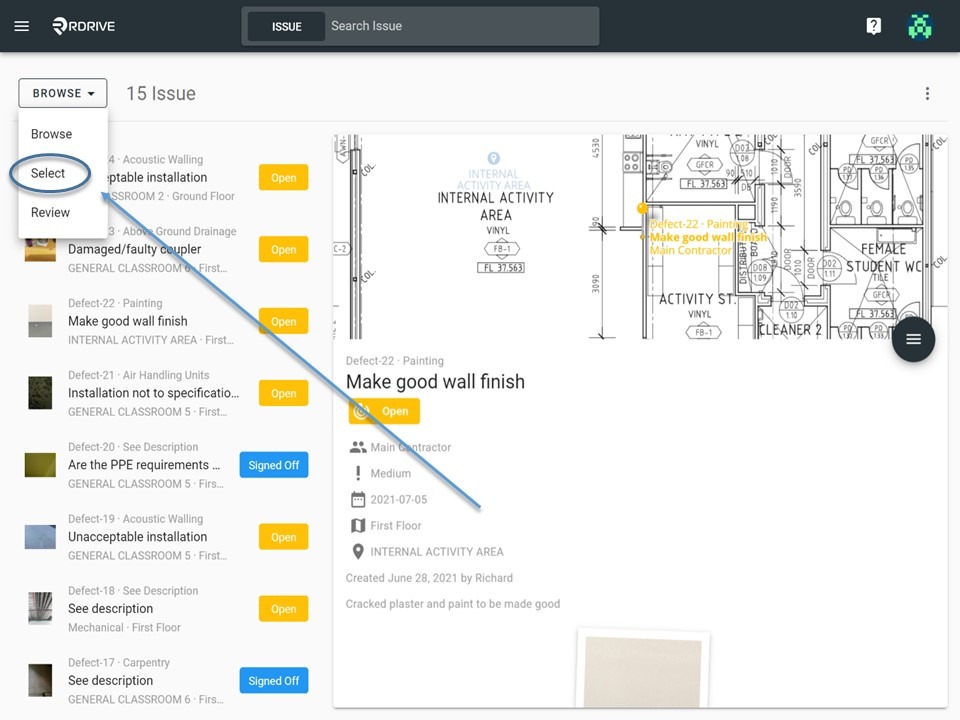Open the ISSUE search type selector
Viewport: 960px width, 720px height.
pyautogui.click(x=287, y=26)
